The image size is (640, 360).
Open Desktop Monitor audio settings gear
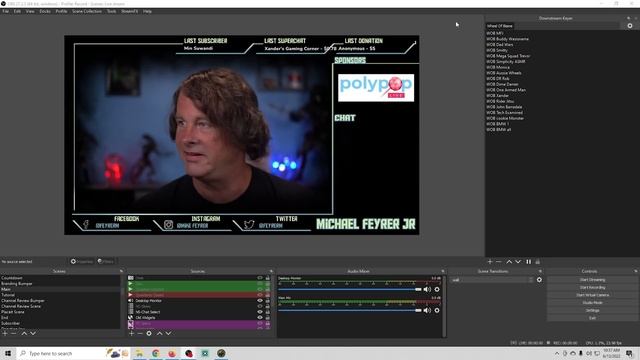click(437, 289)
